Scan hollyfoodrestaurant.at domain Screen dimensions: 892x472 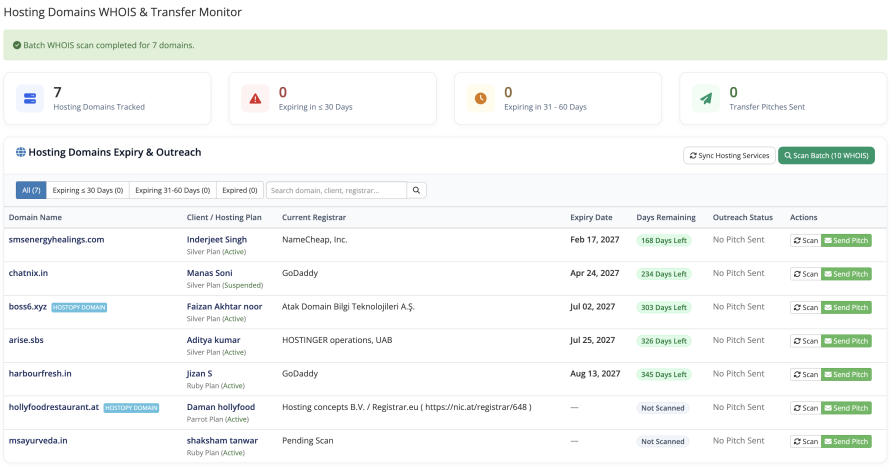806,408
